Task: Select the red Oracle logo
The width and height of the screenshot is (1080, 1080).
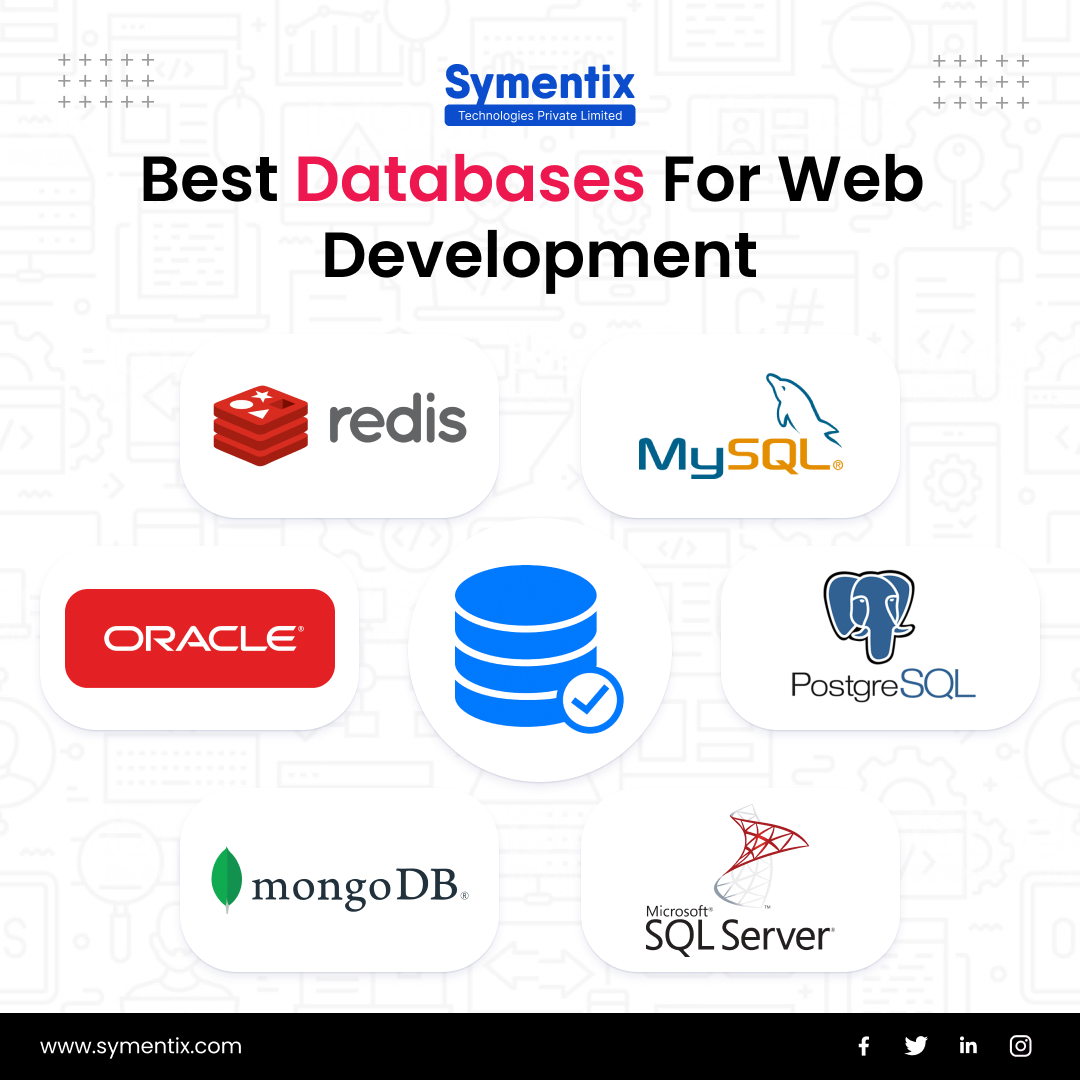Action: coord(200,638)
